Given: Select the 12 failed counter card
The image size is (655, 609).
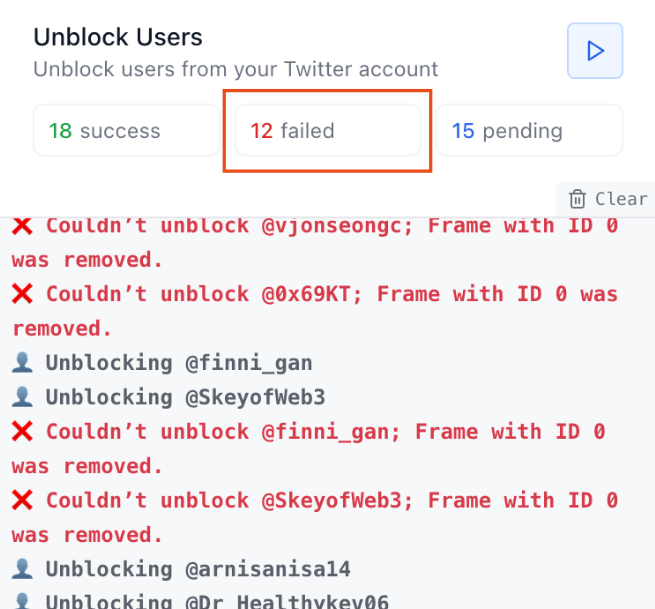Looking at the screenshot, I should click(x=328, y=131).
